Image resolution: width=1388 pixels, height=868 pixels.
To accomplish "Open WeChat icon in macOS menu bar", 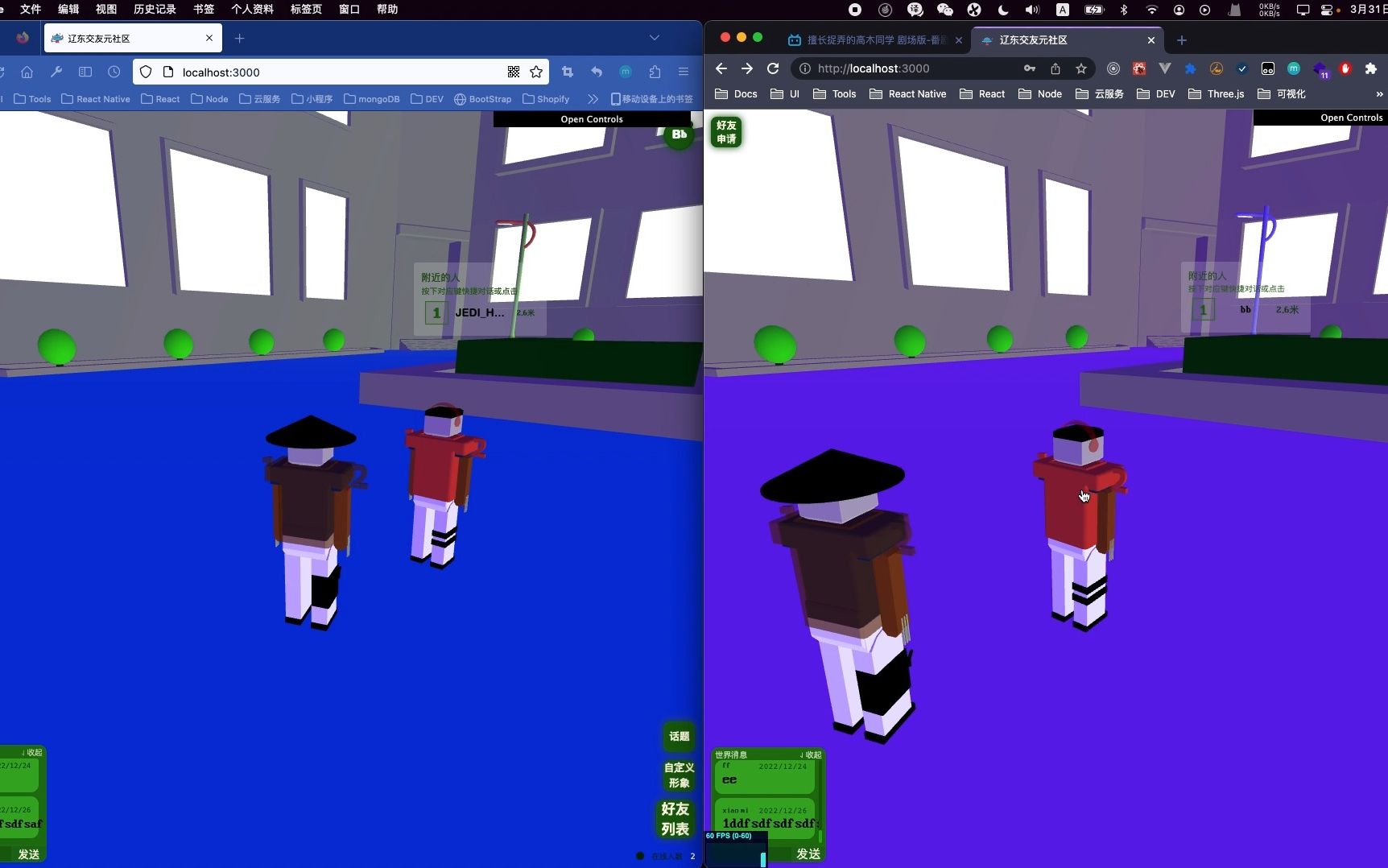I will 945,10.
